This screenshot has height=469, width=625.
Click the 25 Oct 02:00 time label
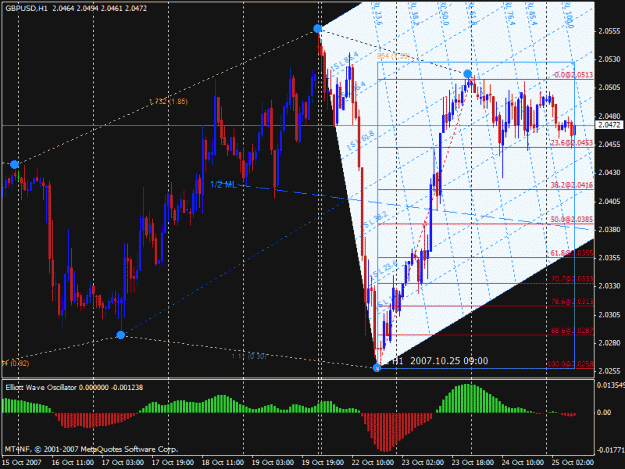coord(572,462)
